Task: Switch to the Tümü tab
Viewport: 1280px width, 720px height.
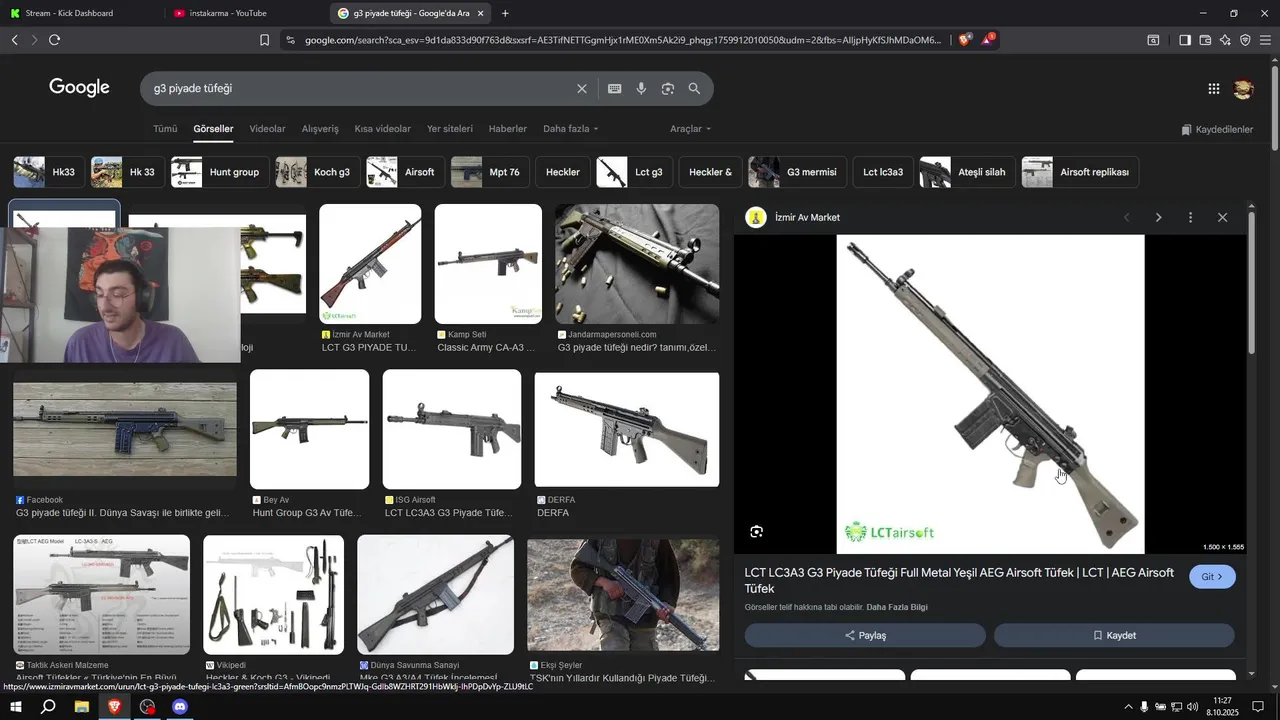Action: (x=165, y=129)
